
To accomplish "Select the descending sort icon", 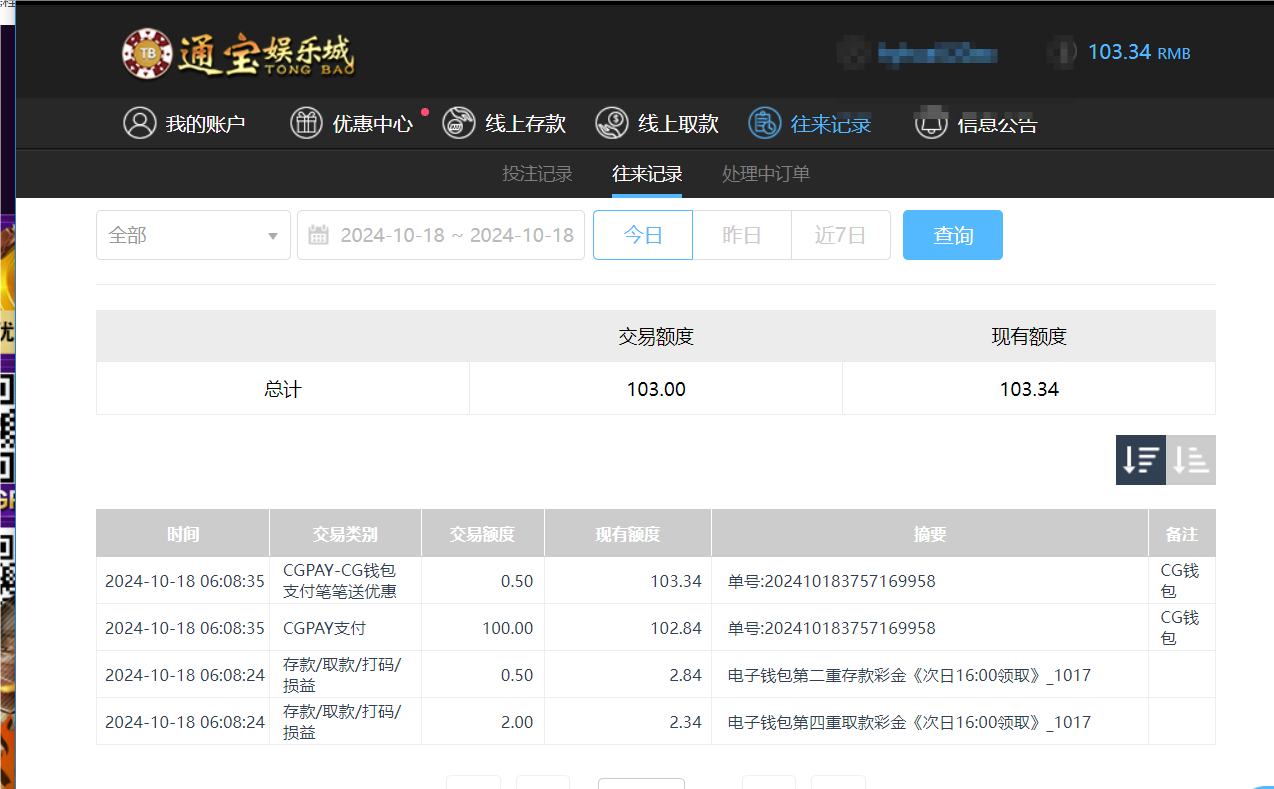I will tap(1140, 459).
